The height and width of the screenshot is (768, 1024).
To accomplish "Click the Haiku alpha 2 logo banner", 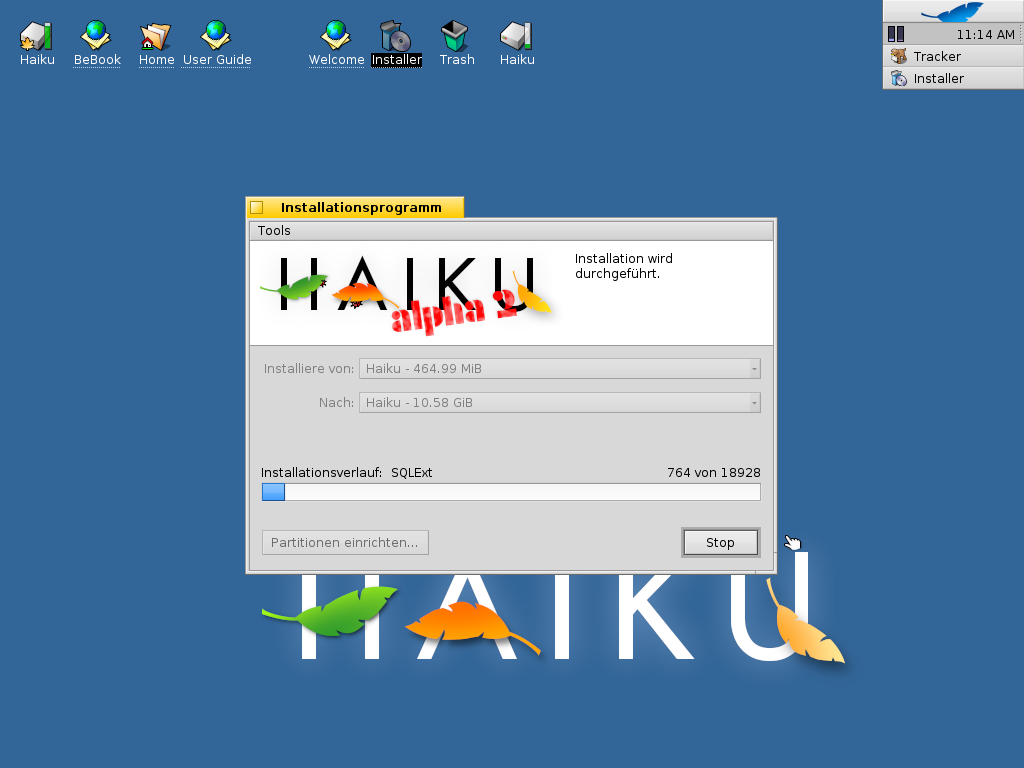I will [406, 293].
